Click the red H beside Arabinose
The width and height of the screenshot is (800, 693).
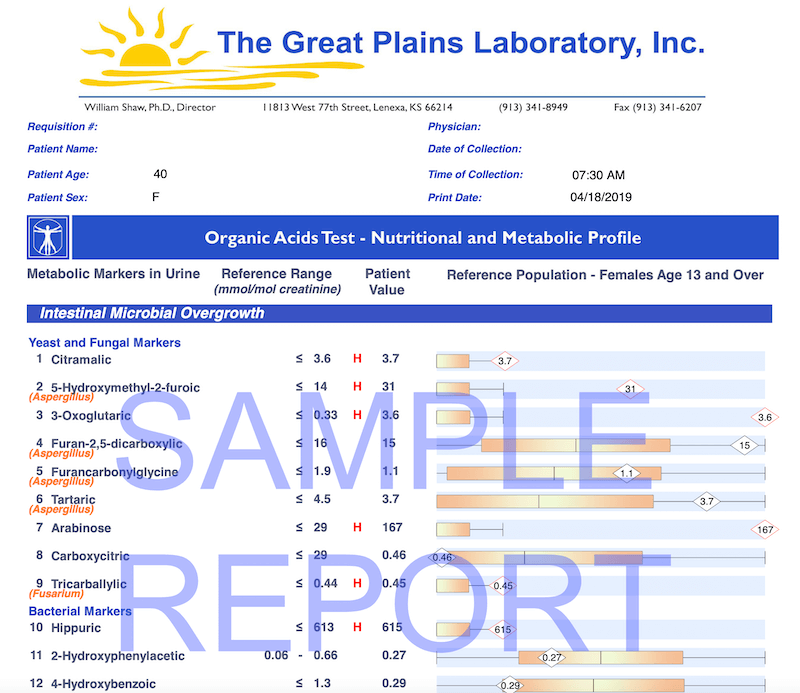(358, 527)
